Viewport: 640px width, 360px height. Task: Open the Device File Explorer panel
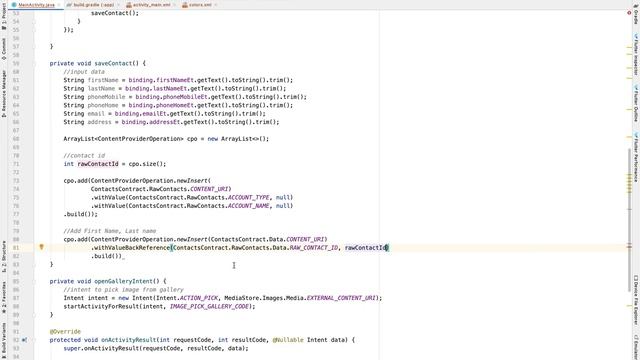pyautogui.click(x=636, y=300)
